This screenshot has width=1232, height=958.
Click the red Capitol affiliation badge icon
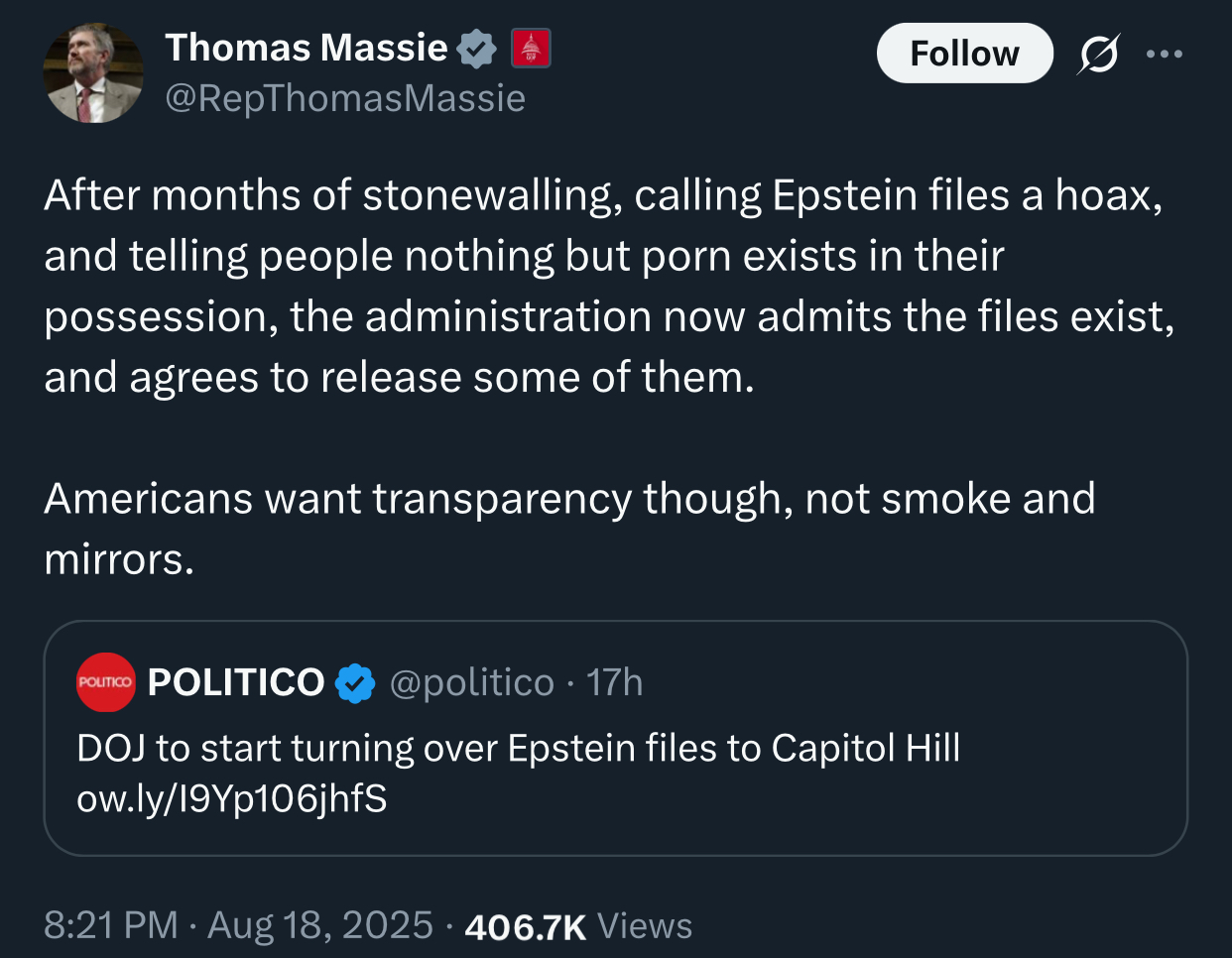(531, 49)
